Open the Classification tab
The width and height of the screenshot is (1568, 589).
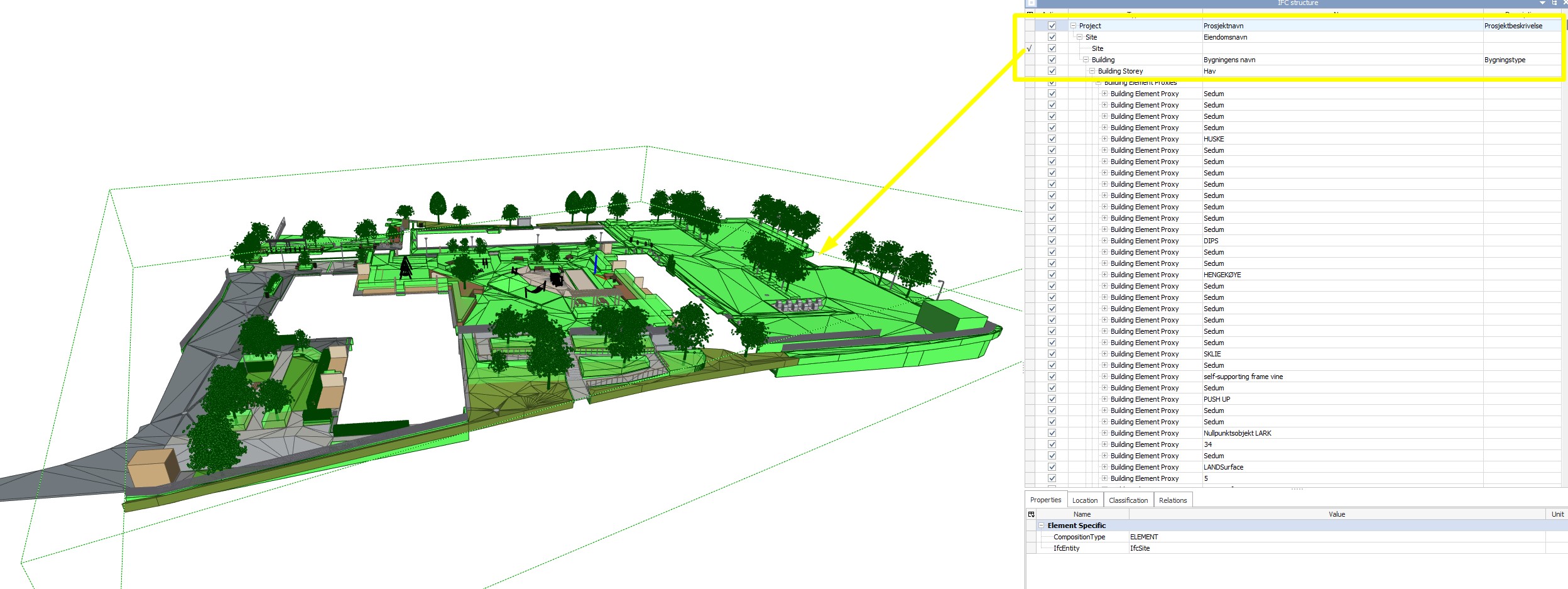[x=1128, y=500]
